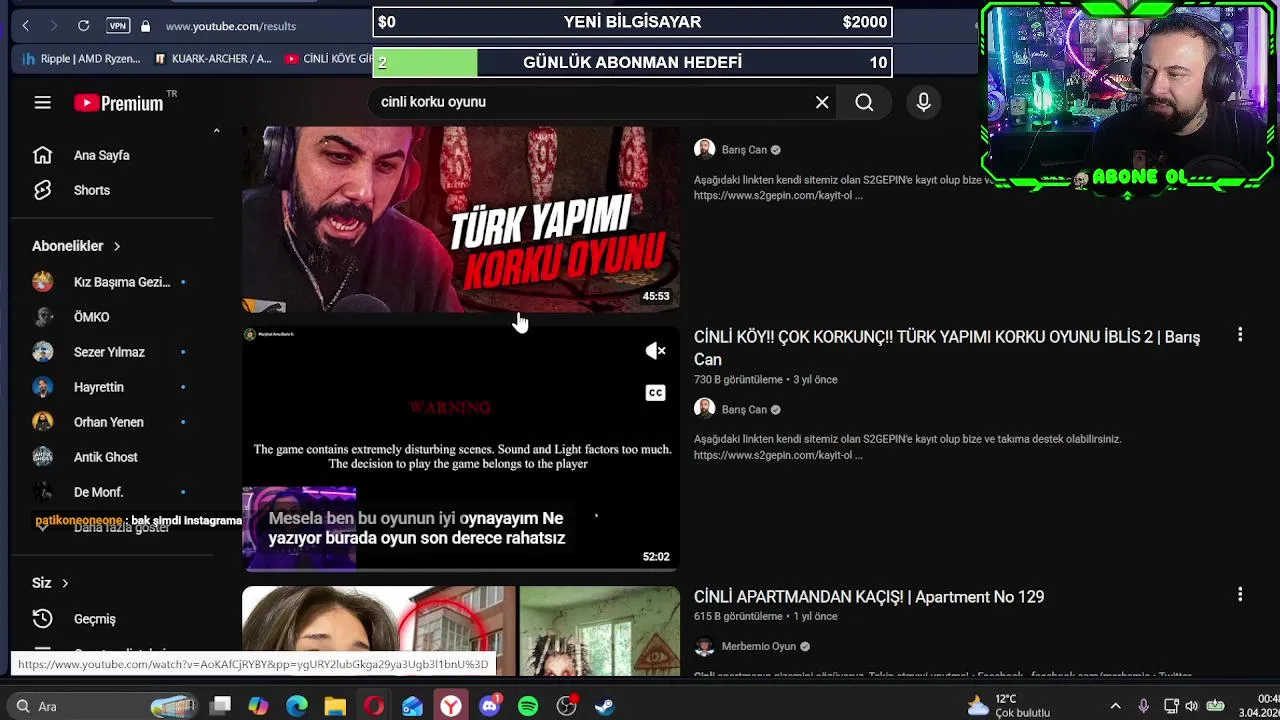This screenshot has width=1280, height=720.
Task: Open the CİNLİ APARTMANDAN KAÇIŞ video title
Action: pyautogui.click(x=869, y=597)
